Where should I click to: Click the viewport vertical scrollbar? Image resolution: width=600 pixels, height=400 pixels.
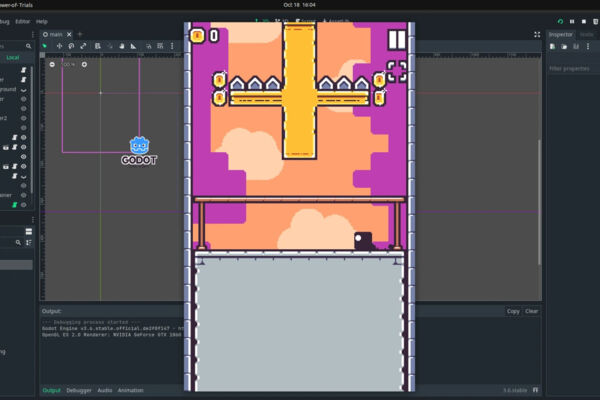[540, 202]
